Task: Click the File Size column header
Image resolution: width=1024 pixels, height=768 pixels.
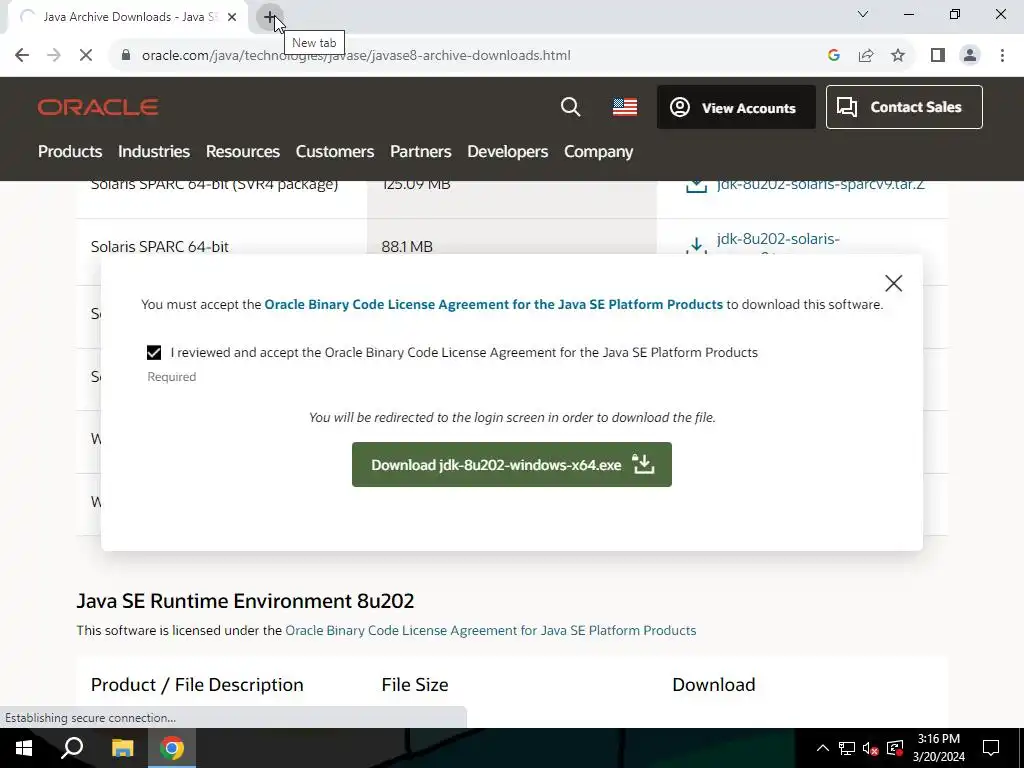Action: coord(415,684)
